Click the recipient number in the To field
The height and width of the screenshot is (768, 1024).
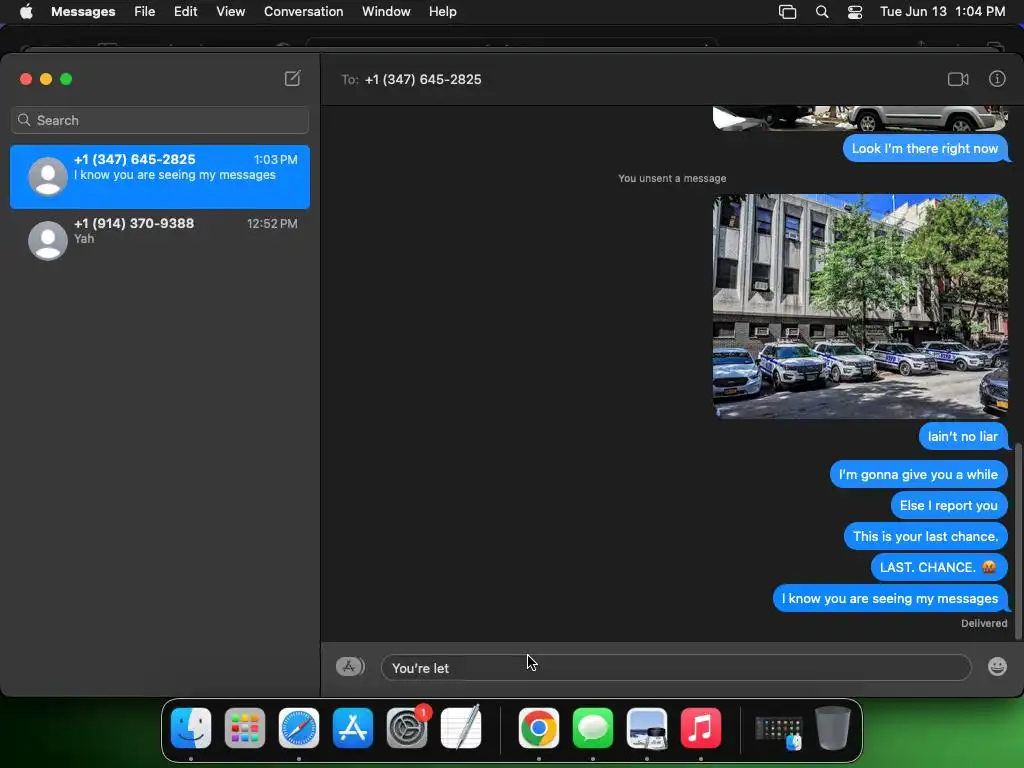click(423, 79)
